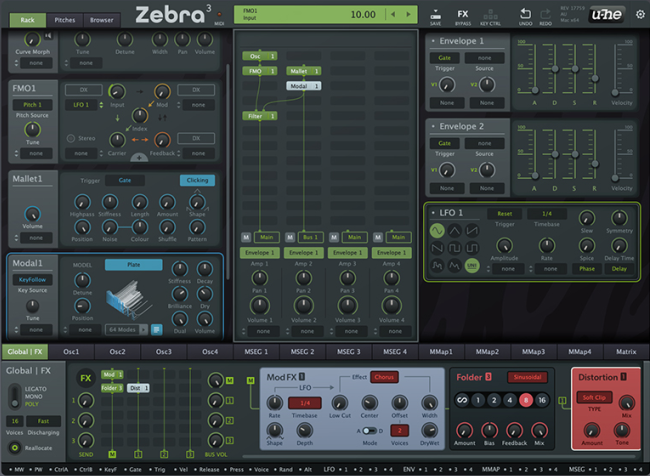Open the Sinusoidal folder type selector
650x476 pixels.
coord(527,377)
